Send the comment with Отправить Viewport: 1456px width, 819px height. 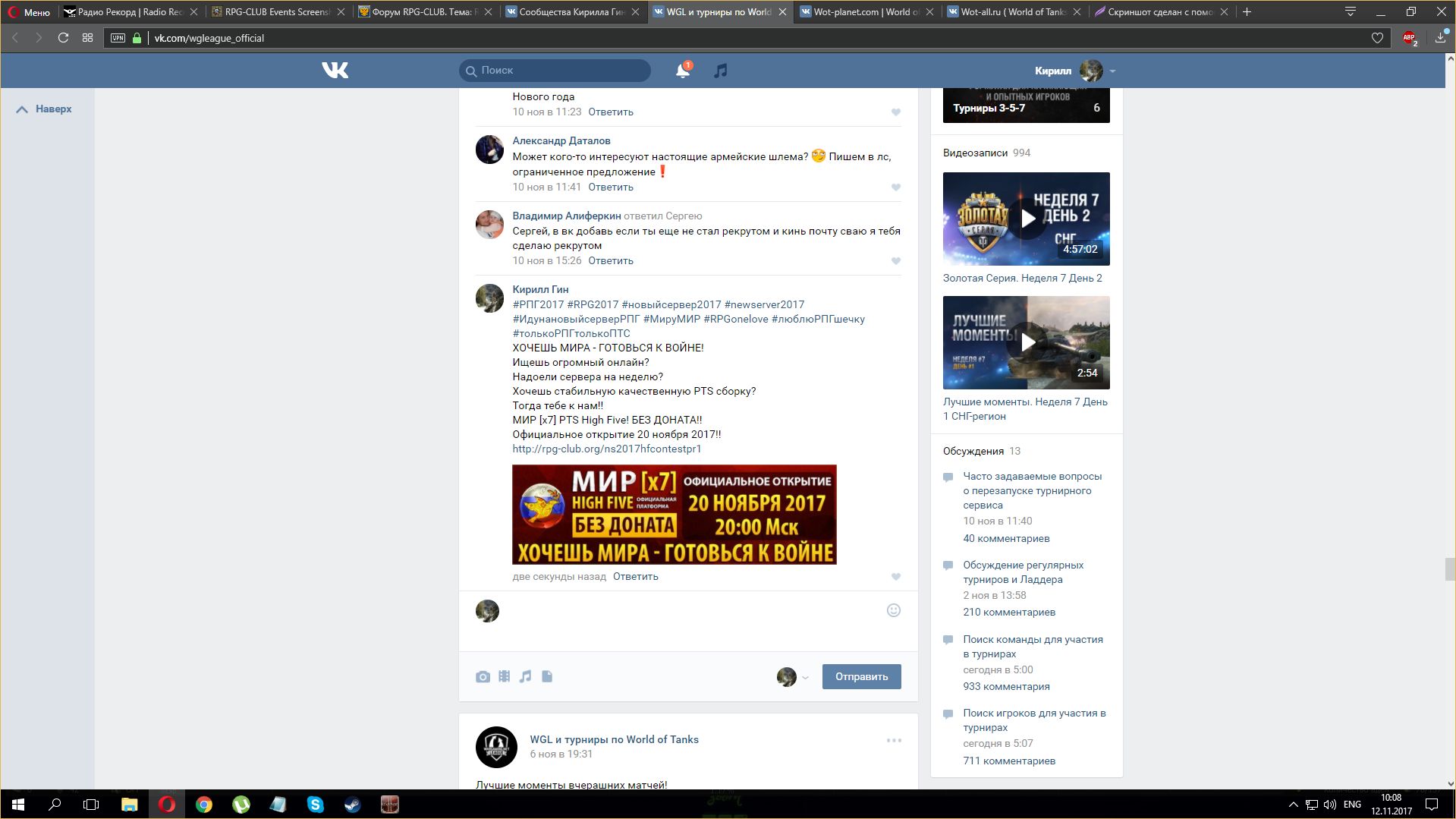pyautogui.click(x=861, y=677)
